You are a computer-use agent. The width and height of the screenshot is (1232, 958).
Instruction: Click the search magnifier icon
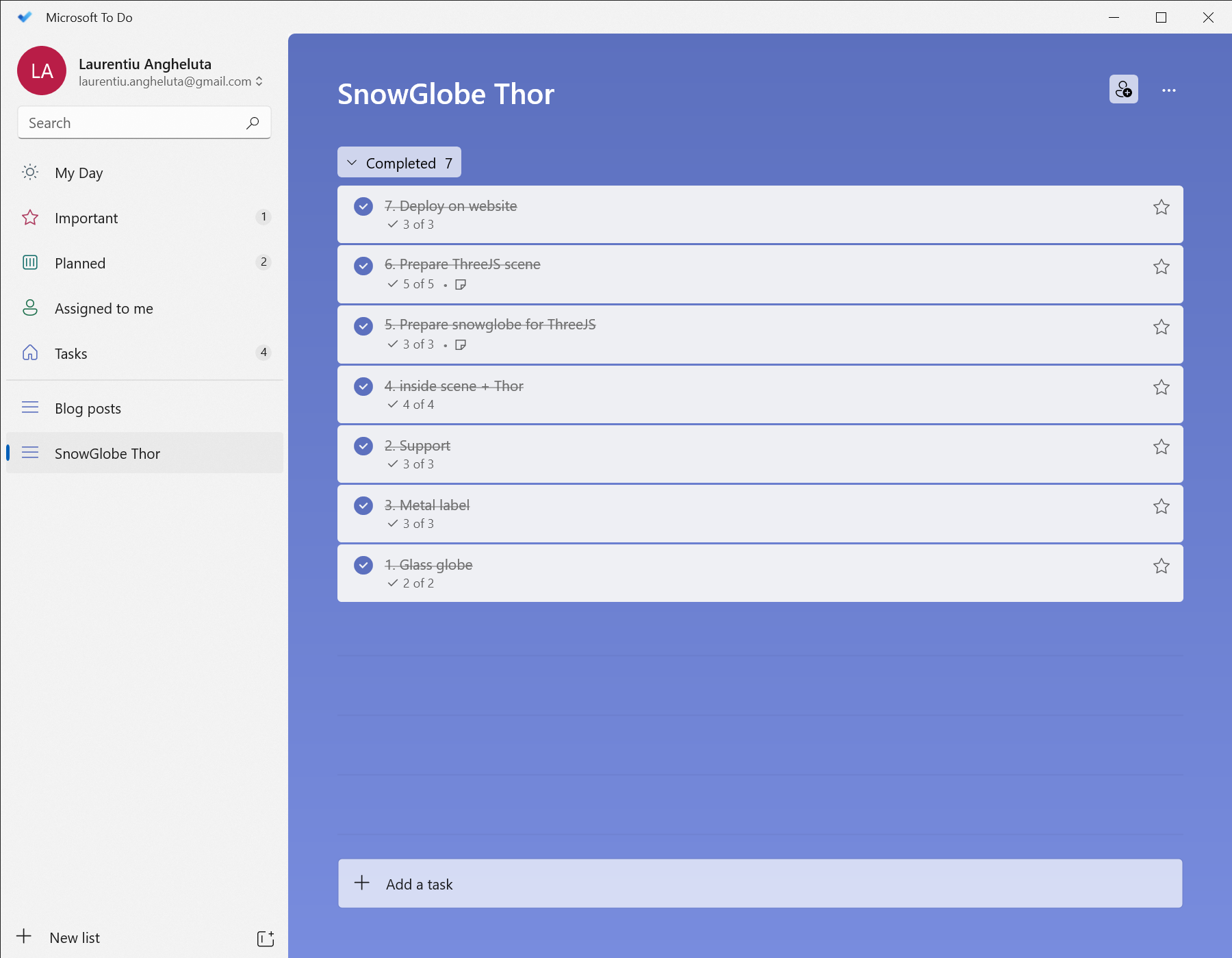point(253,123)
